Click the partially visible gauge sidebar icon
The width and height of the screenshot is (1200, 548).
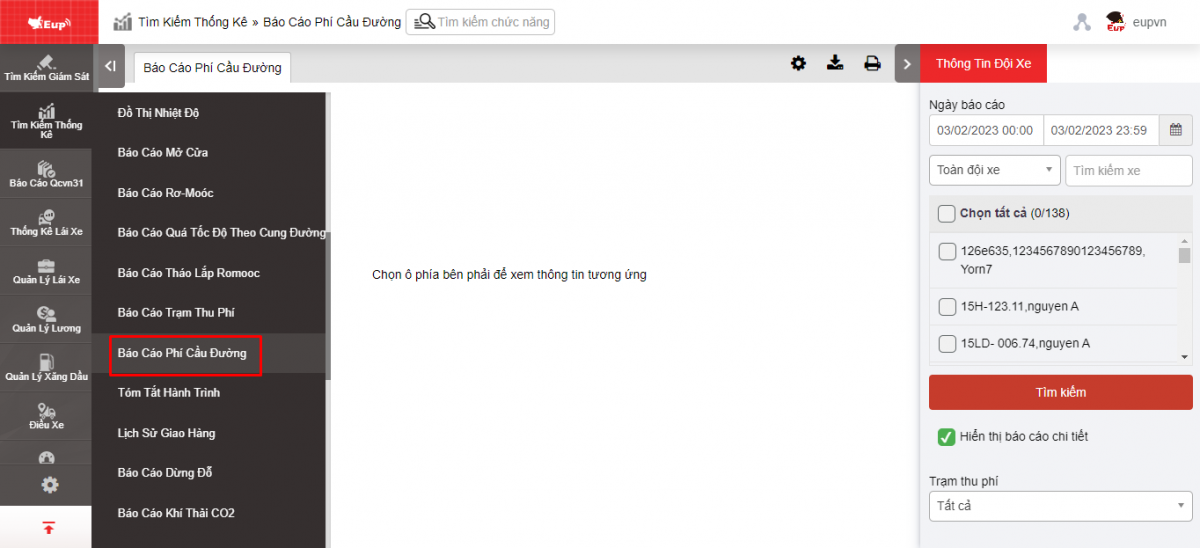click(46, 457)
